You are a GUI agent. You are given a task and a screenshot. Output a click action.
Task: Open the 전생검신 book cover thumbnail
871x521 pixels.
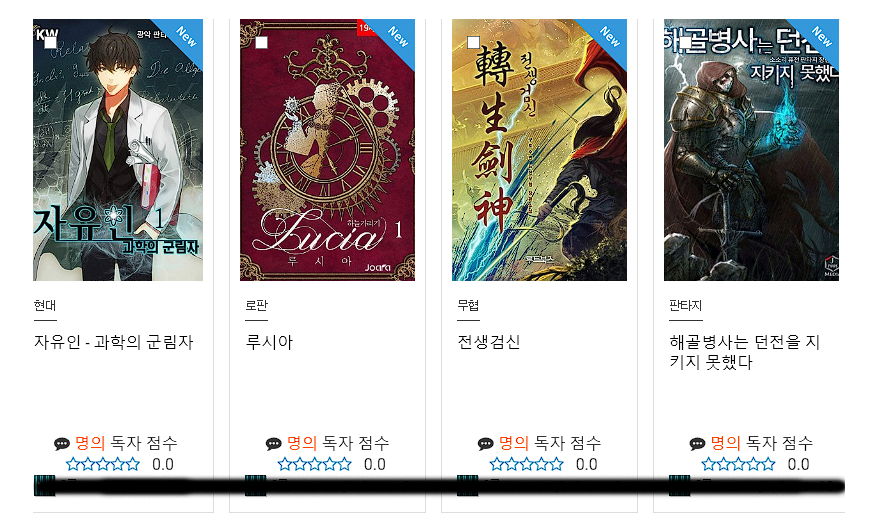pyautogui.click(x=539, y=150)
